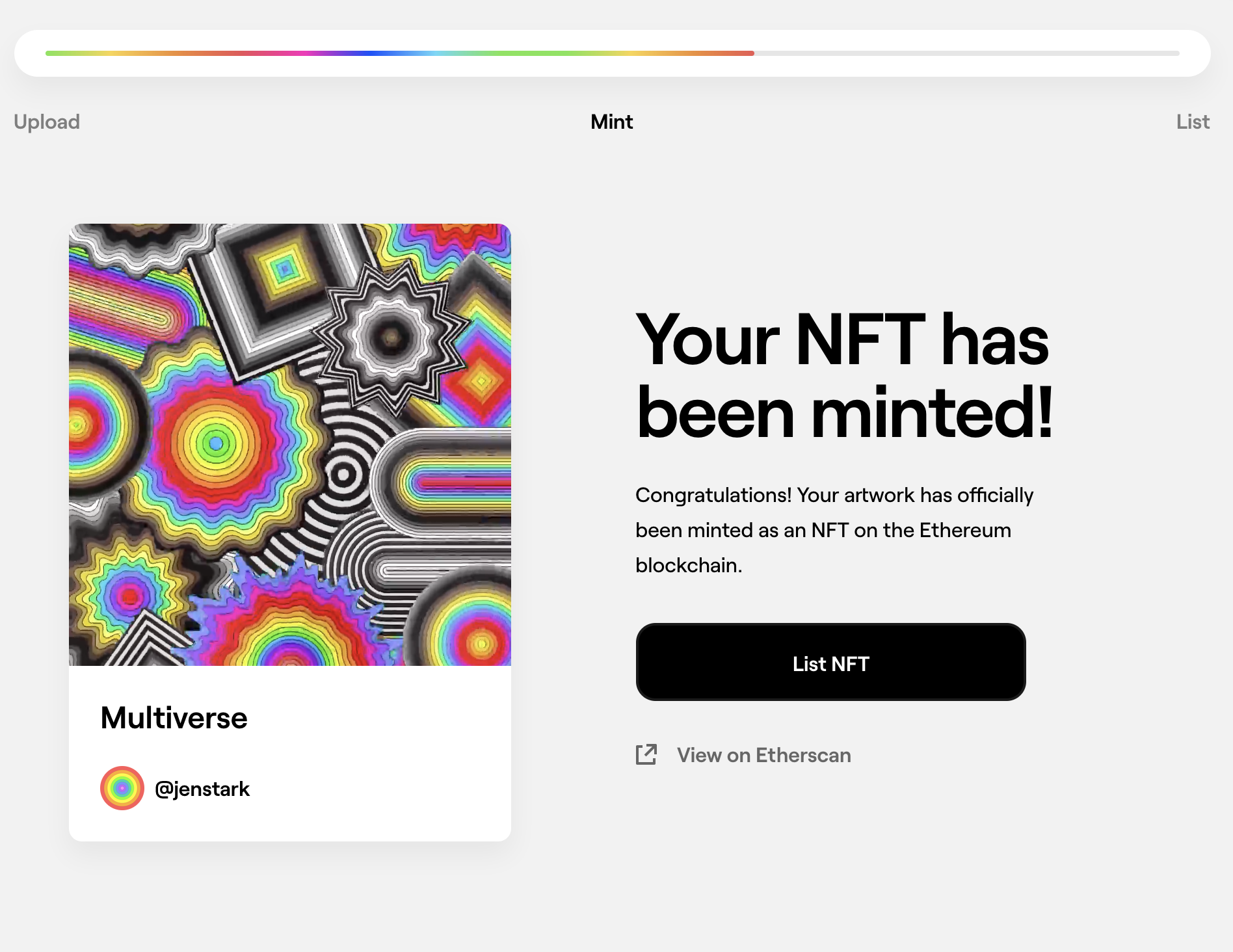1233x952 pixels.
Task: Click the Congratulations paragraph text
Action: coord(834,530)
